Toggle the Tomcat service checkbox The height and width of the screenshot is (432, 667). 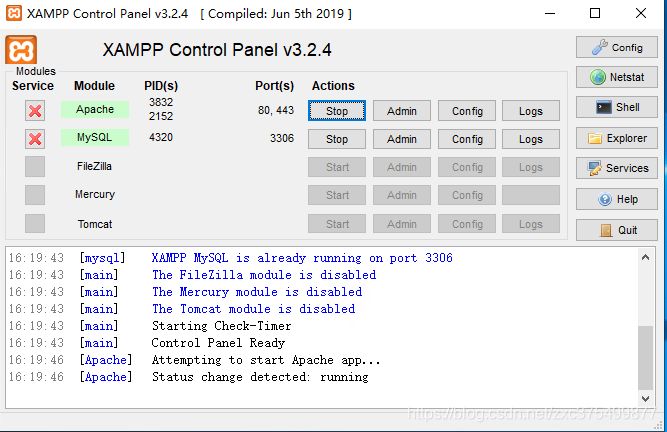click(35, 224)
